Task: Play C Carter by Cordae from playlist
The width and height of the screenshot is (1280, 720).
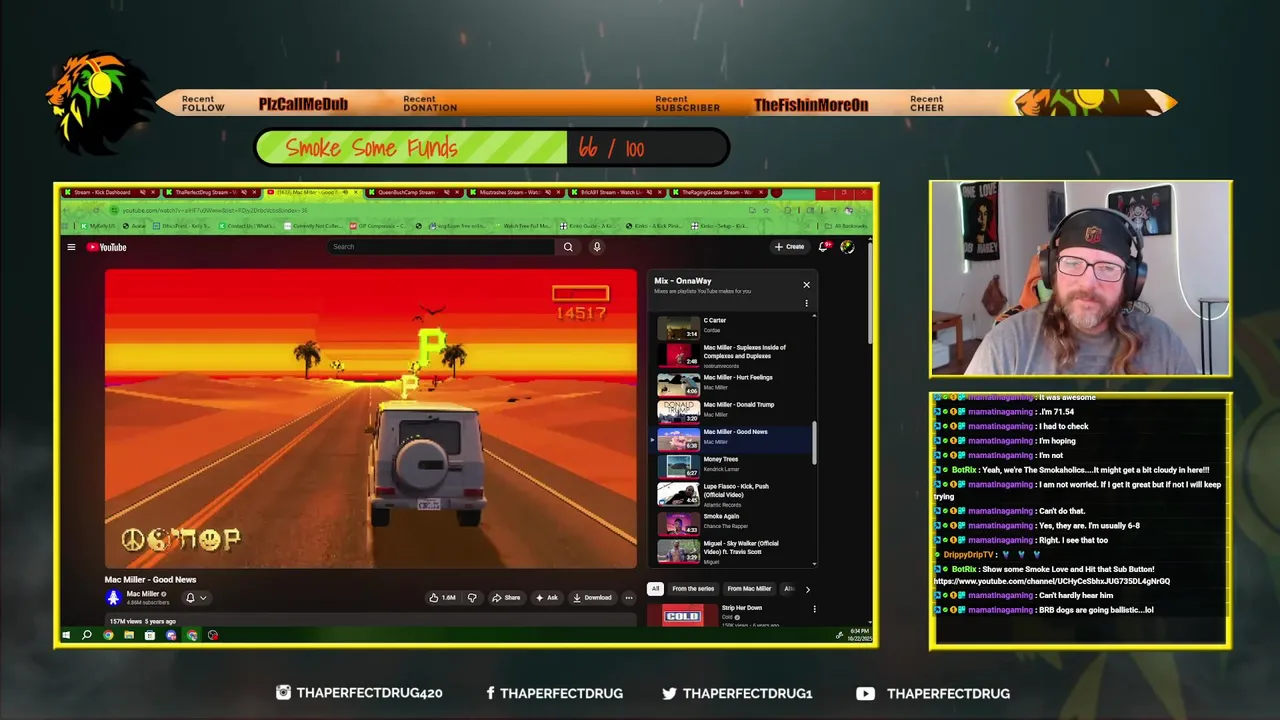Action: pos(735,326)
